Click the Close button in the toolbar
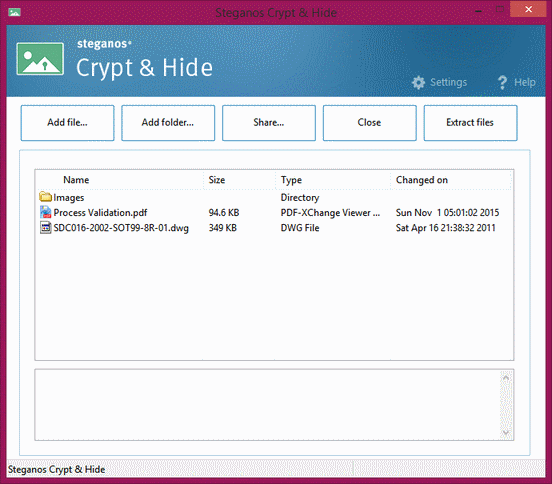This screenshot has height=484, width=552. [x=370, y=123]
